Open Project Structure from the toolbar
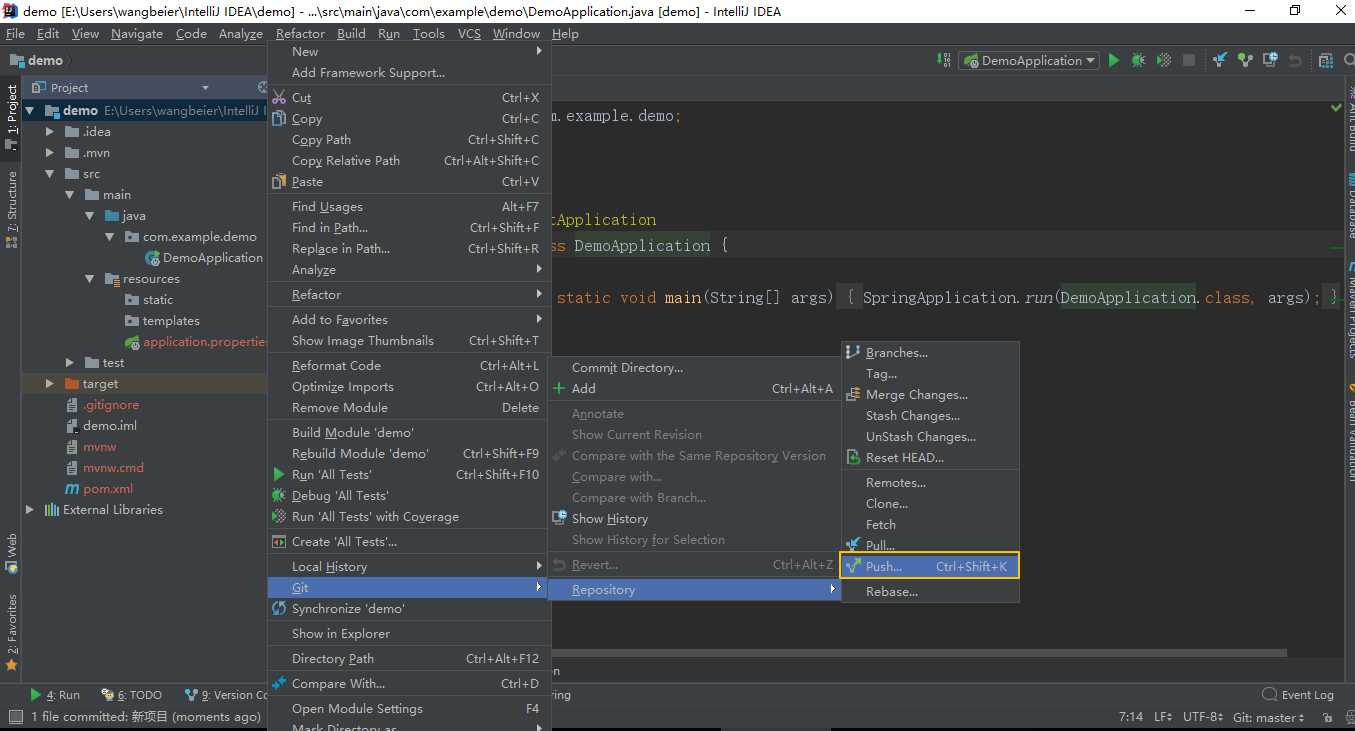The width and height of the screenshot is (1355, 731). click(x=1326, y=60)
